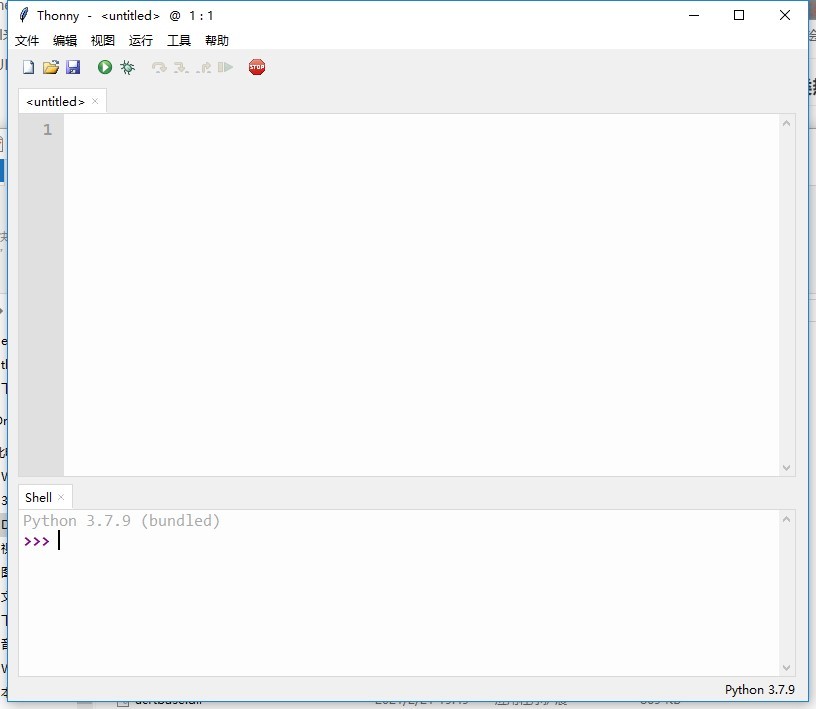
Task: Open a file using the folder icon
Action: 50,67
